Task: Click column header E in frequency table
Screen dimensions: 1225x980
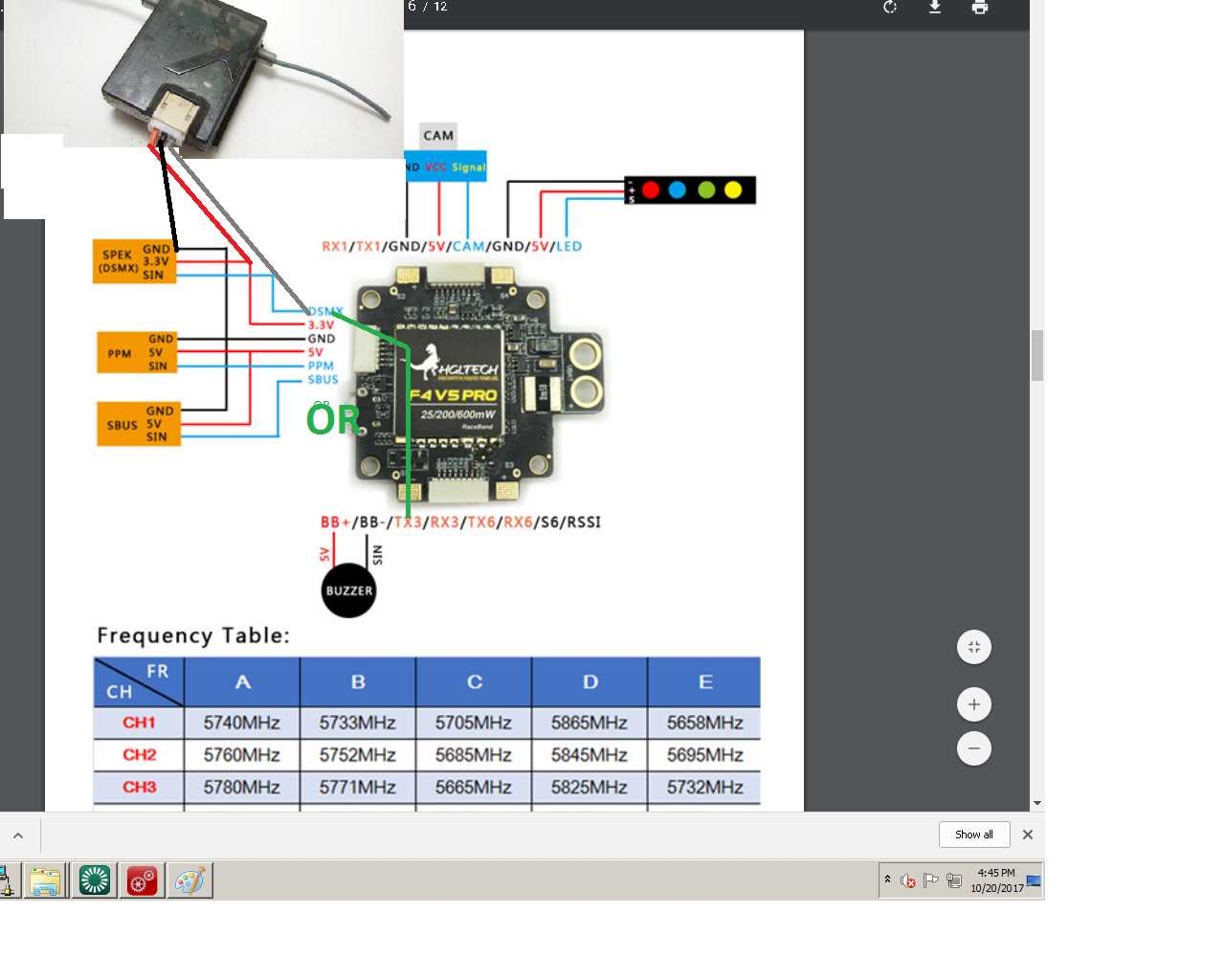Action: (x=705, y=682)
